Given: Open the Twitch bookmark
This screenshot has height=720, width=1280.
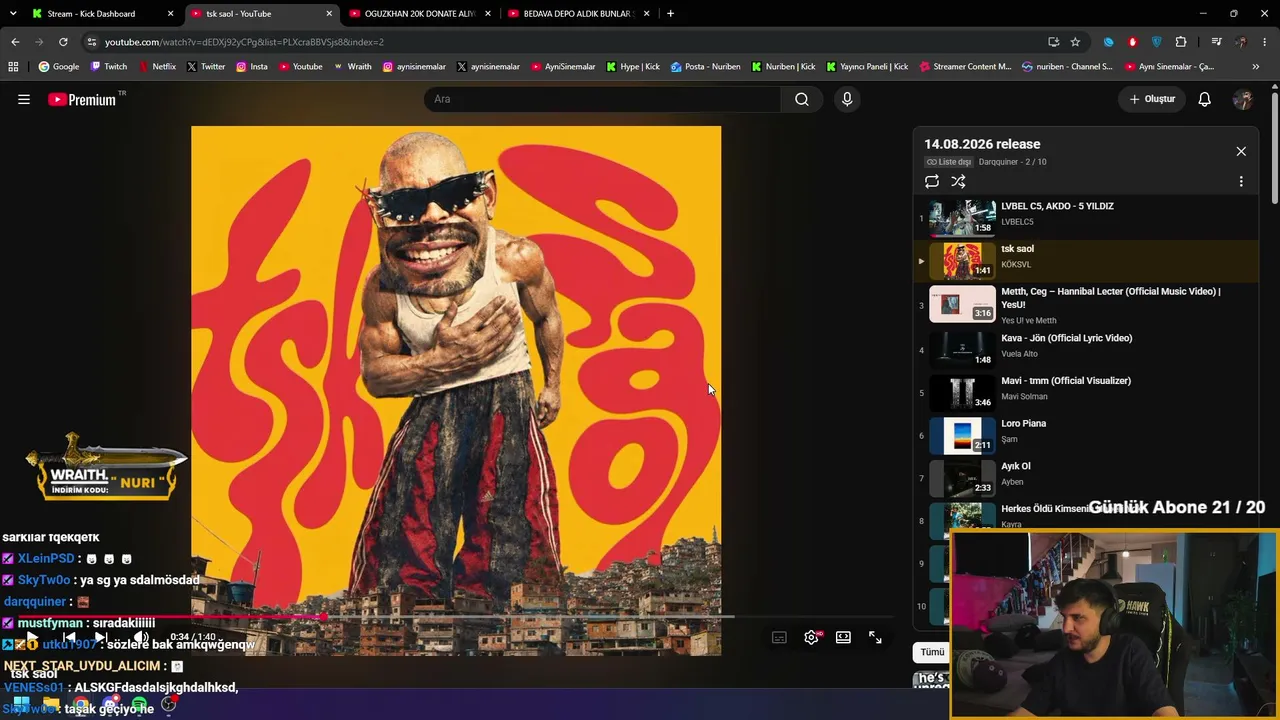Looking at the screenshot, I should (x=108, y=67).
